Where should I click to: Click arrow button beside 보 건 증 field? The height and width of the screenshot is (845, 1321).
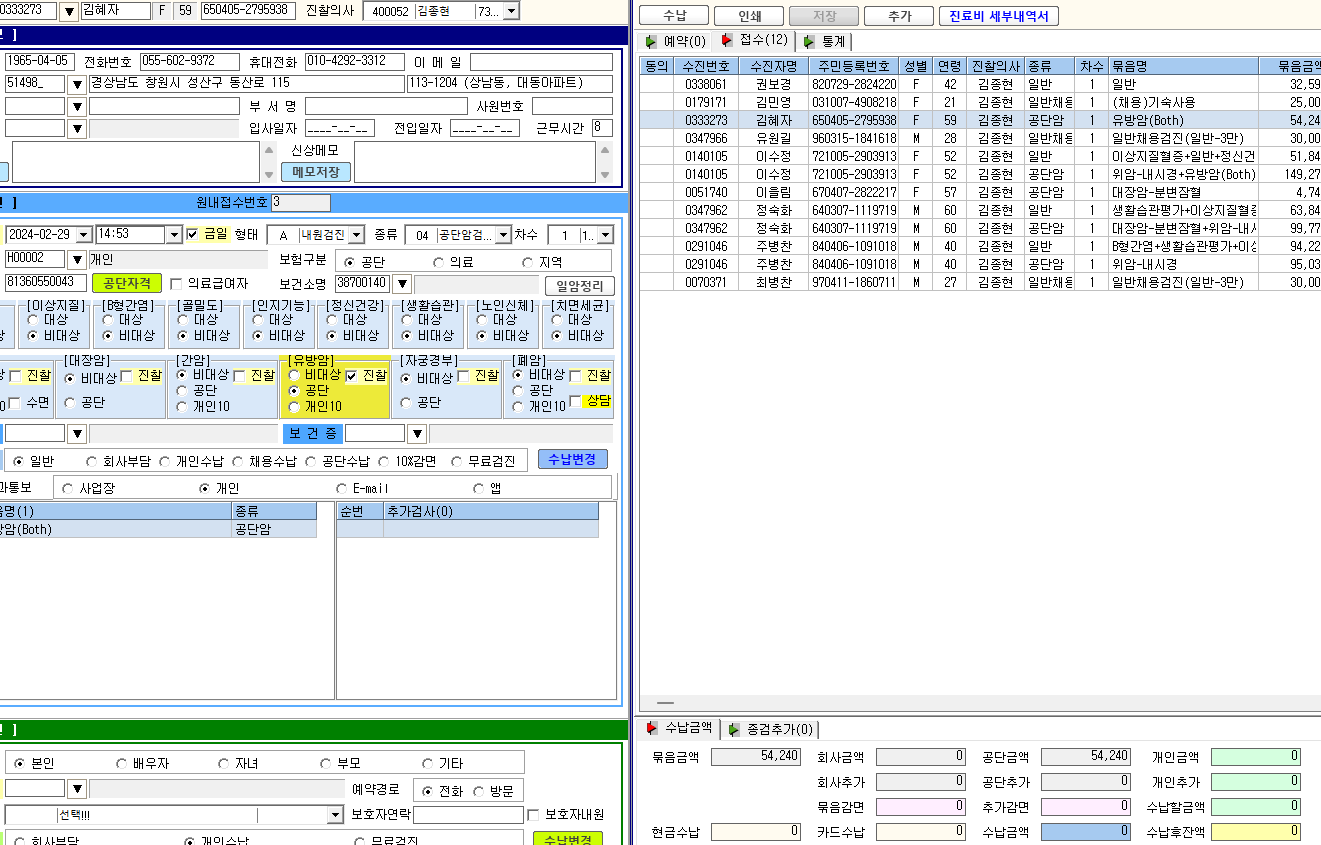pyautogui.click(x=416, y=434)
